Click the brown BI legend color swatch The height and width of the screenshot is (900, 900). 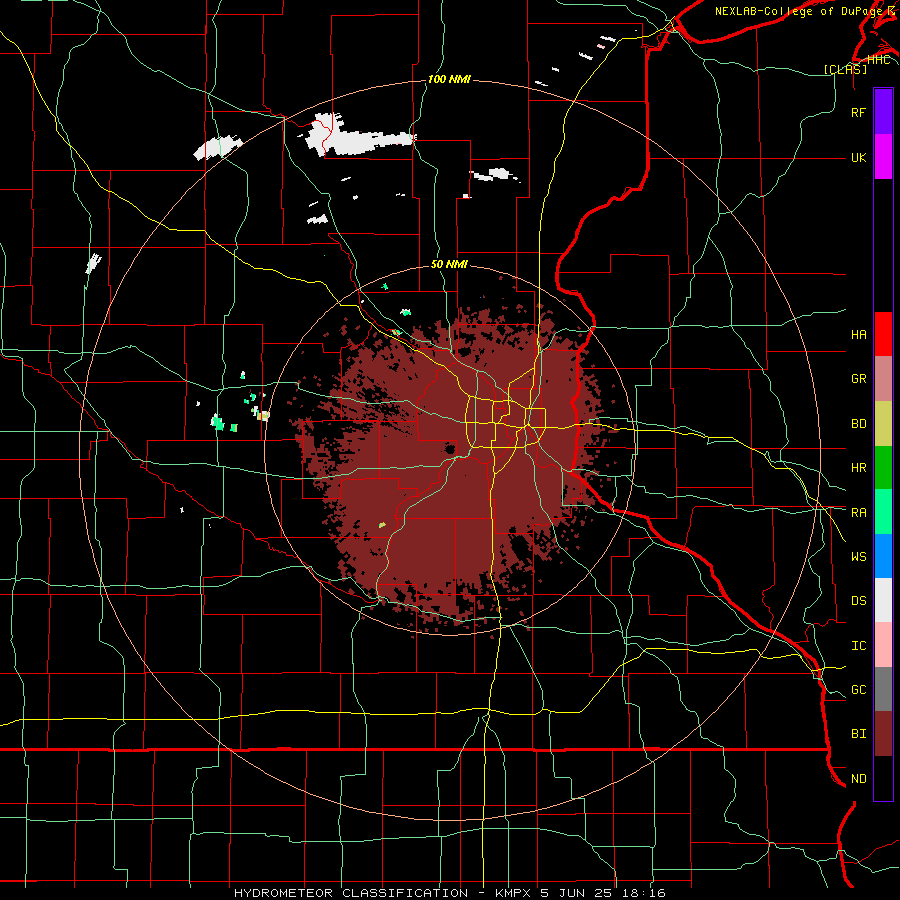pos(883,734)
